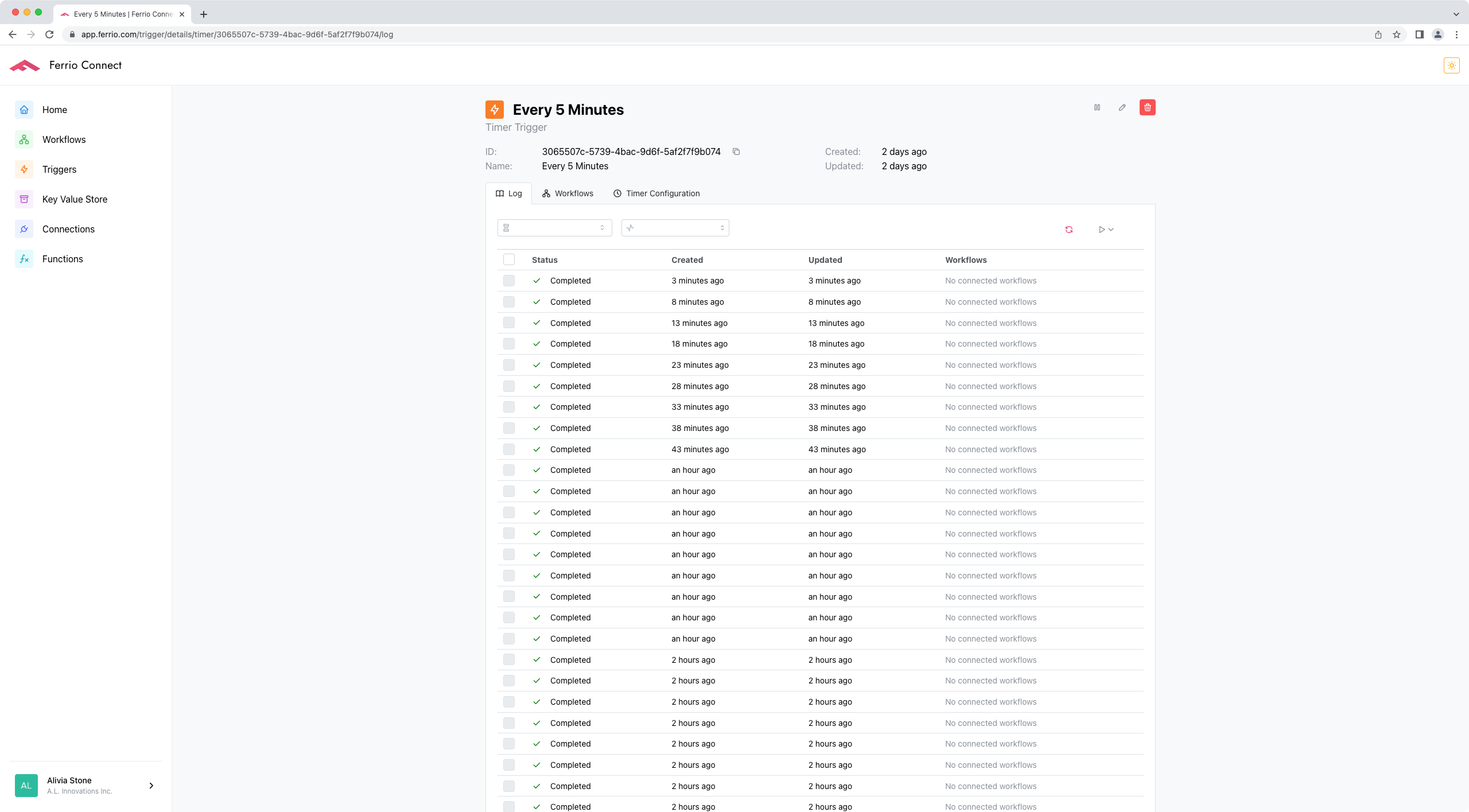This screenshot has width=1469, height=812.
Task: Select all log entries via header checkbox
Action: (509, 259)
